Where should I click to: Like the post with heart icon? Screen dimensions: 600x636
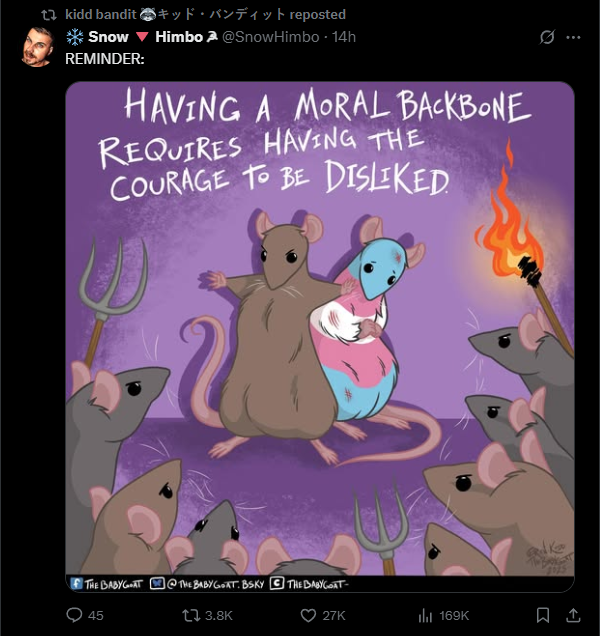tap(308, 615)
